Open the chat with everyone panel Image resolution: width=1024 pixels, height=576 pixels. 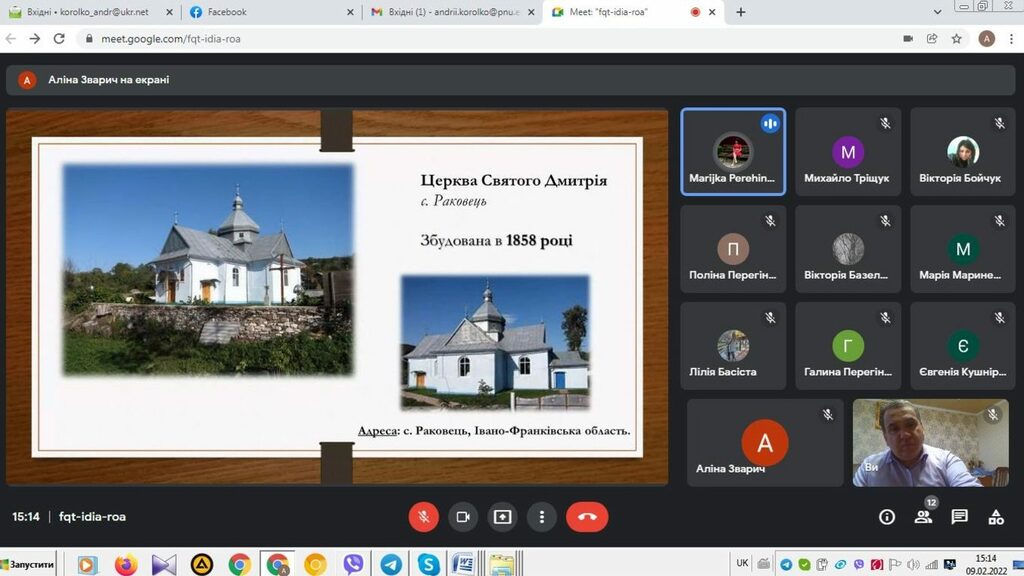tap(959, 517)
